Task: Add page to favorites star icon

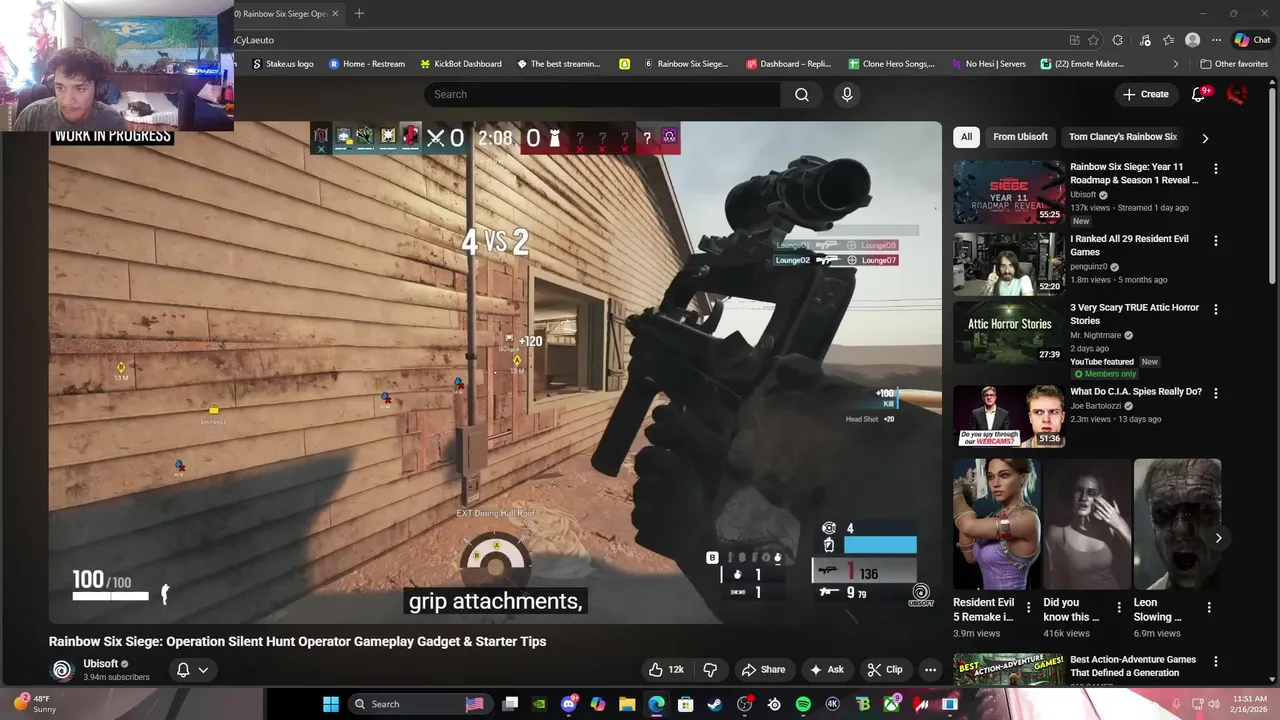Action: [x=1093, y=40]
